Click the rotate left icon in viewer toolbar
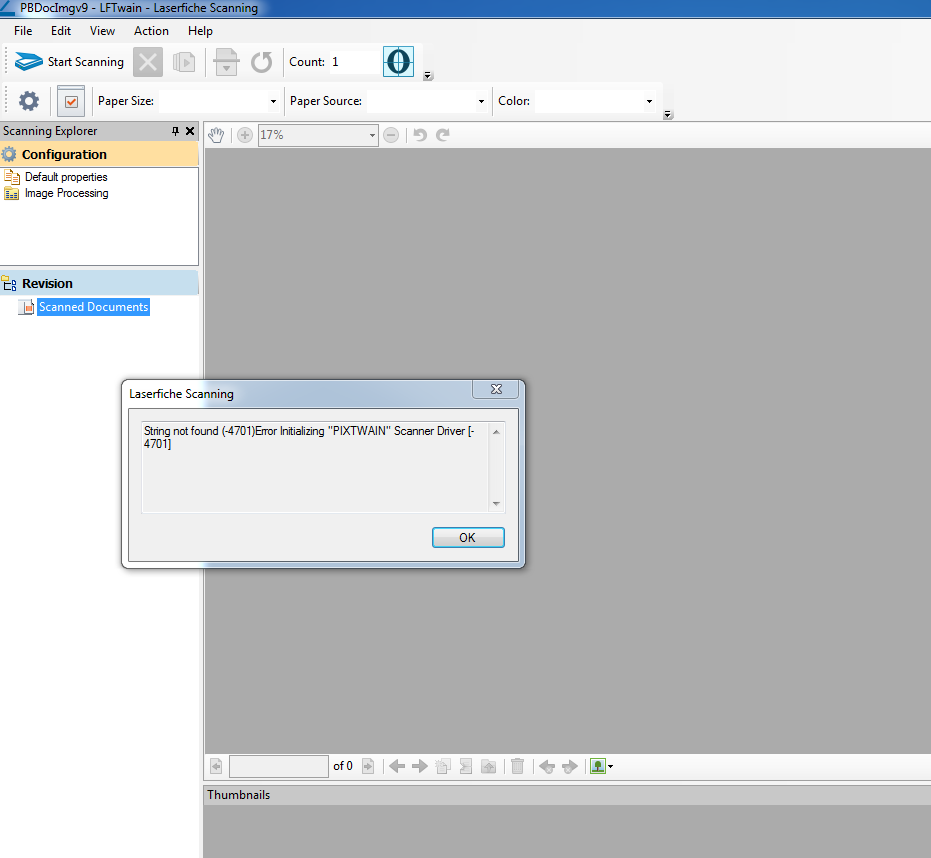This screenshot has width=931, height=858. click(420, 135)
